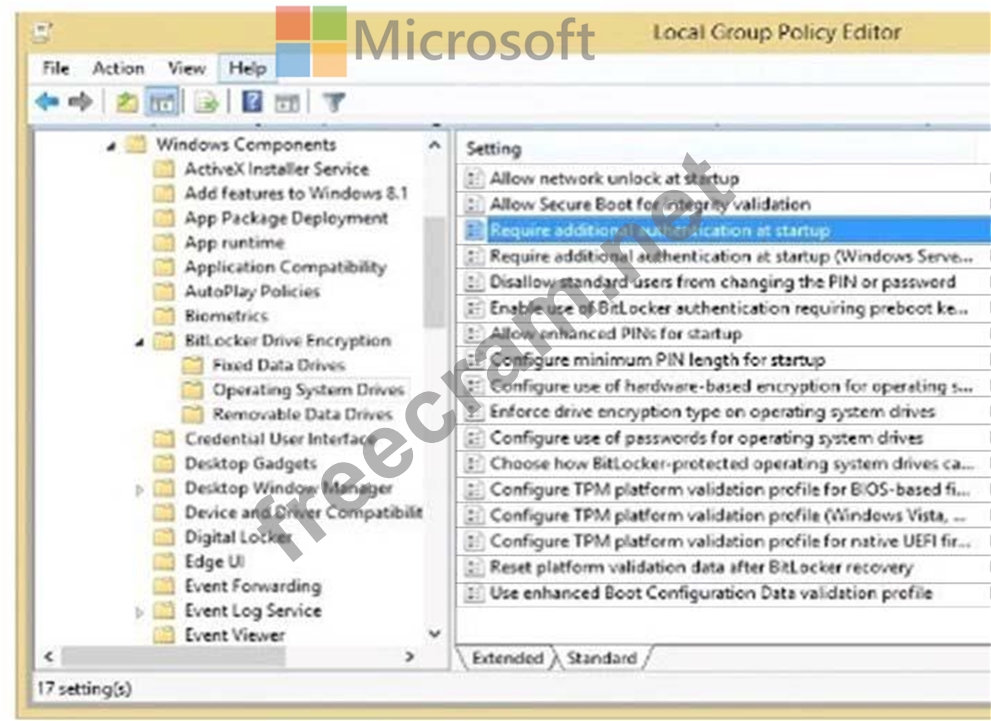Viewport: 991px width, 721px height.
Task: Click the '17 setting(s)' status bar text
Action: point(84,688)
